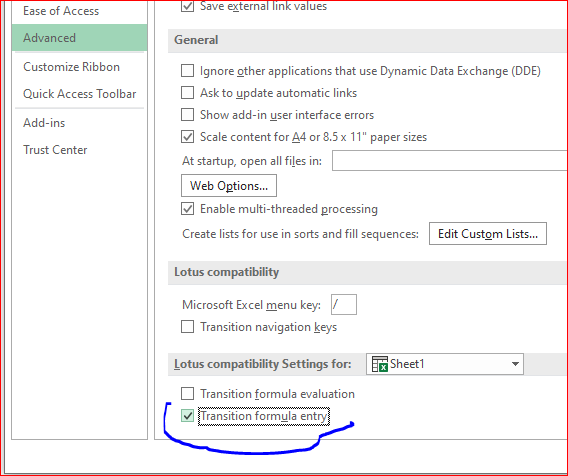Go to the Add-ins category
The image size is (568, 476).
44,123
